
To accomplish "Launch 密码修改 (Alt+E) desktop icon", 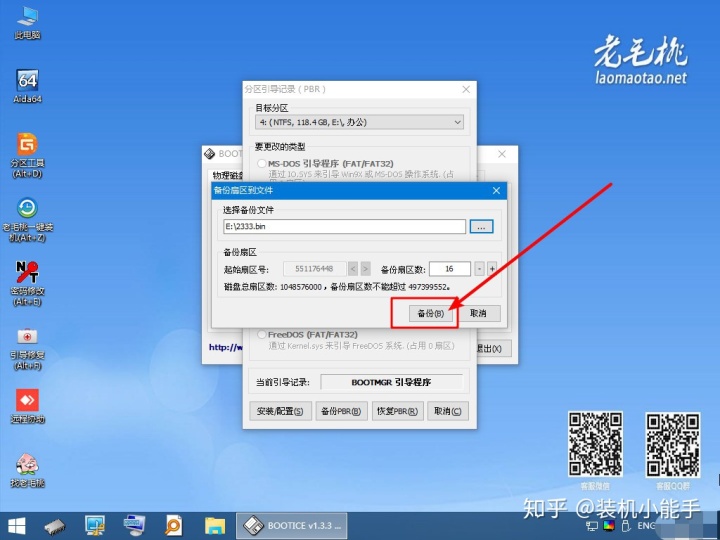I will [x=27, y=283].
